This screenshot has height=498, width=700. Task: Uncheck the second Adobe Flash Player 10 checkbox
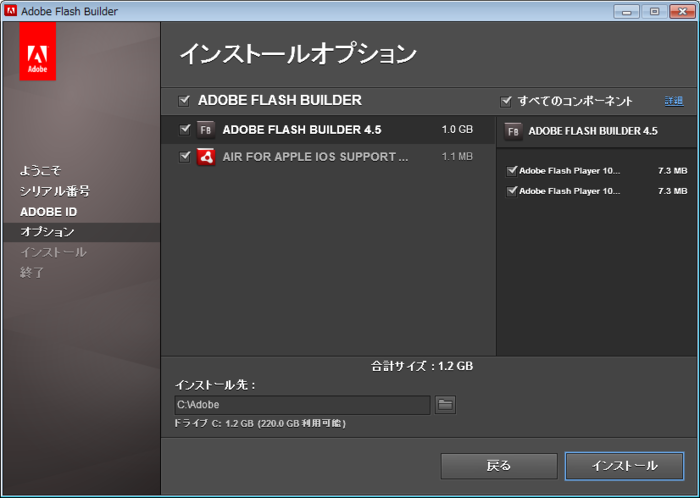coord(512,191)
